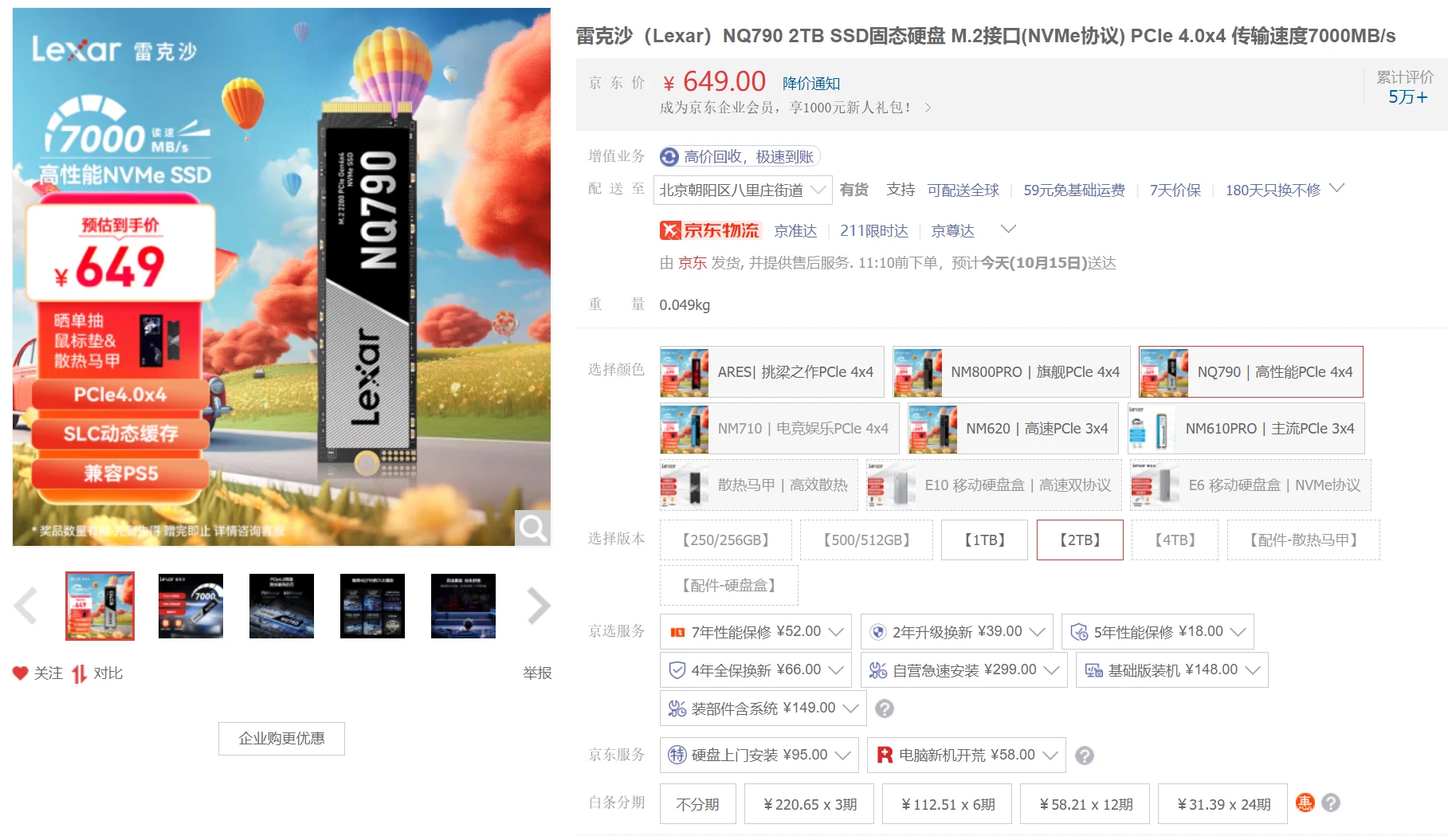Select the 【配件-硬盘盒】 version
Image resolution: width=1448 pixels, height=840 pixels.
(x=729, y=585)
